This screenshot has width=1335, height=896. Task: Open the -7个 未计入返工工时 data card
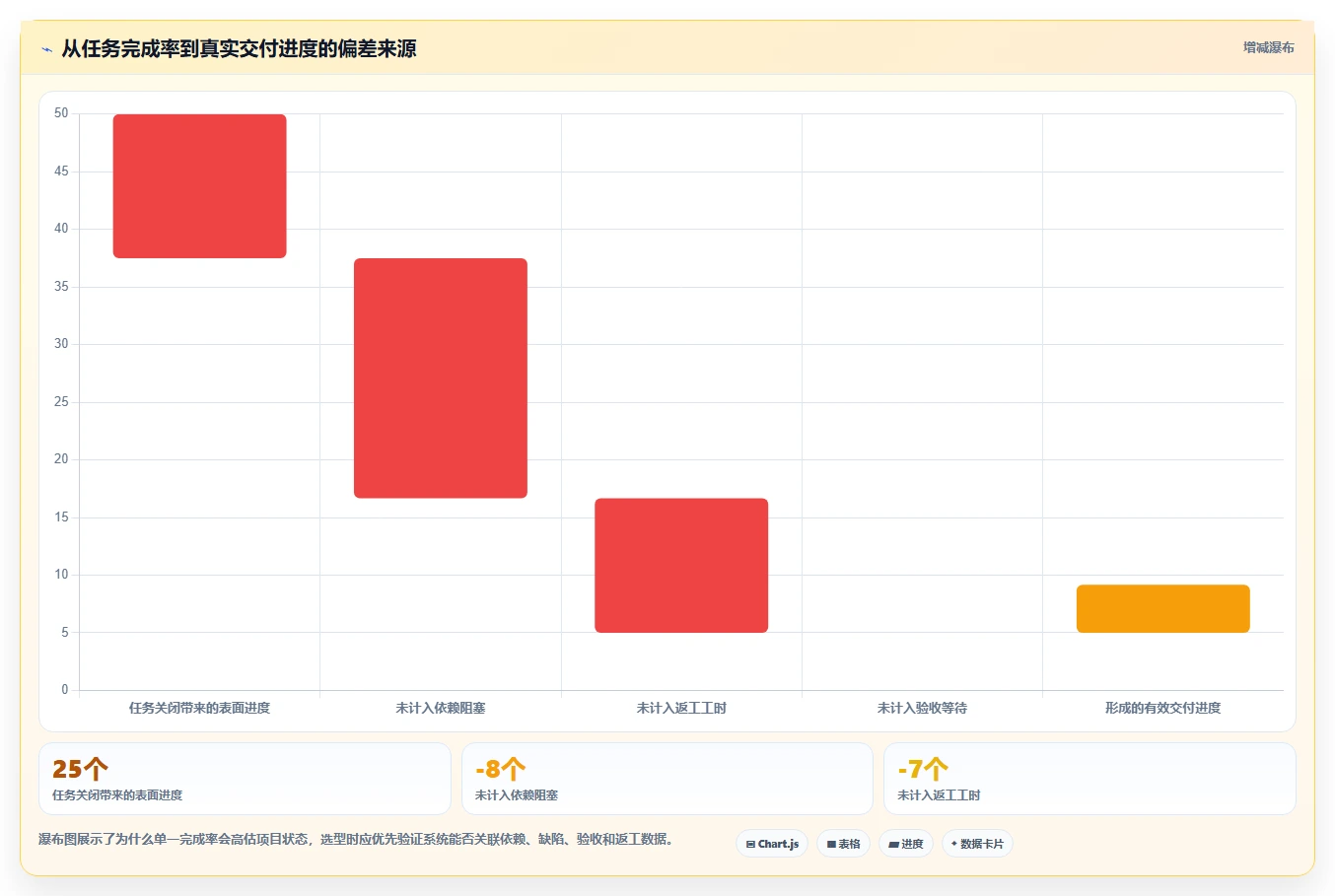click(1089, 779)
